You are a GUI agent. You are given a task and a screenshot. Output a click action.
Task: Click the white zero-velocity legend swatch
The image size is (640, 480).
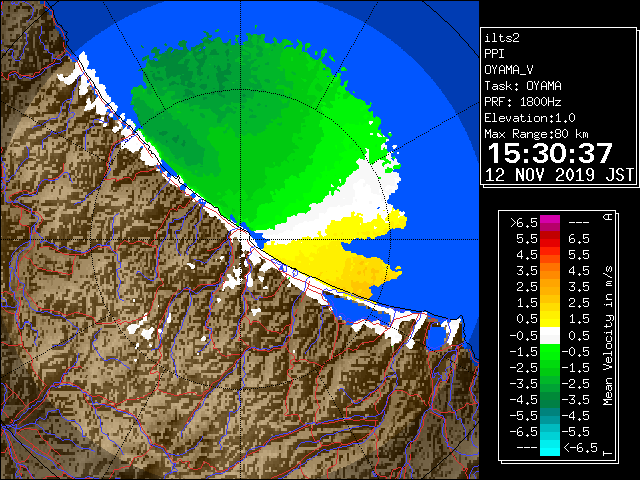tap(550, 336)
